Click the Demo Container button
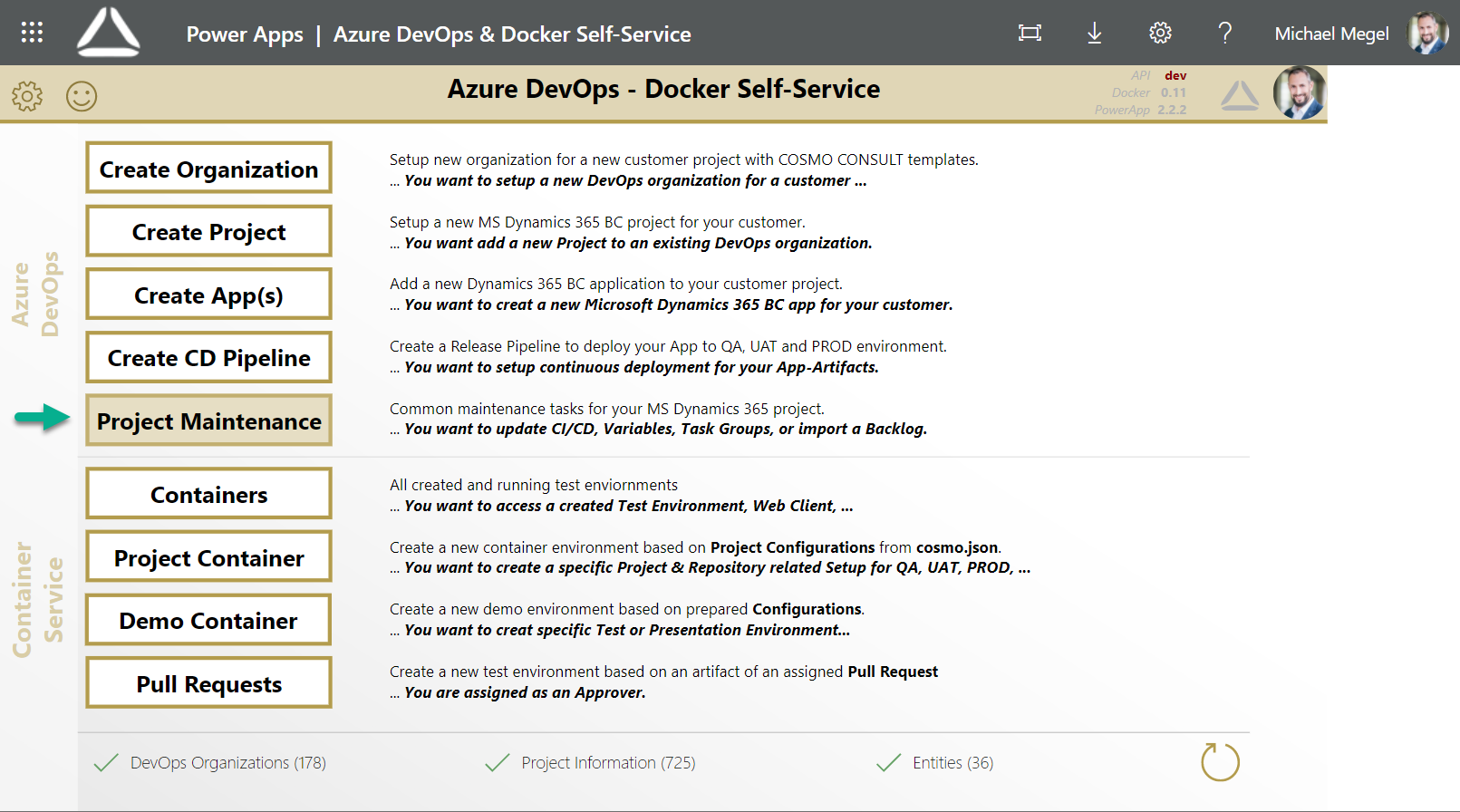This screenshot has height=812, width=1460. 209,620
